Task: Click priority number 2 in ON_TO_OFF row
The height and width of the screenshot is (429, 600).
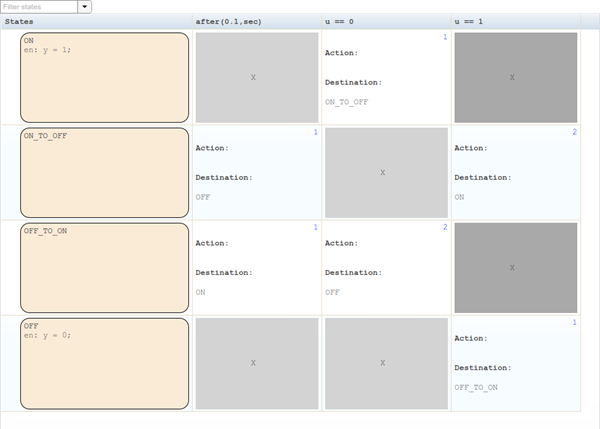Action: coord(574,132)
